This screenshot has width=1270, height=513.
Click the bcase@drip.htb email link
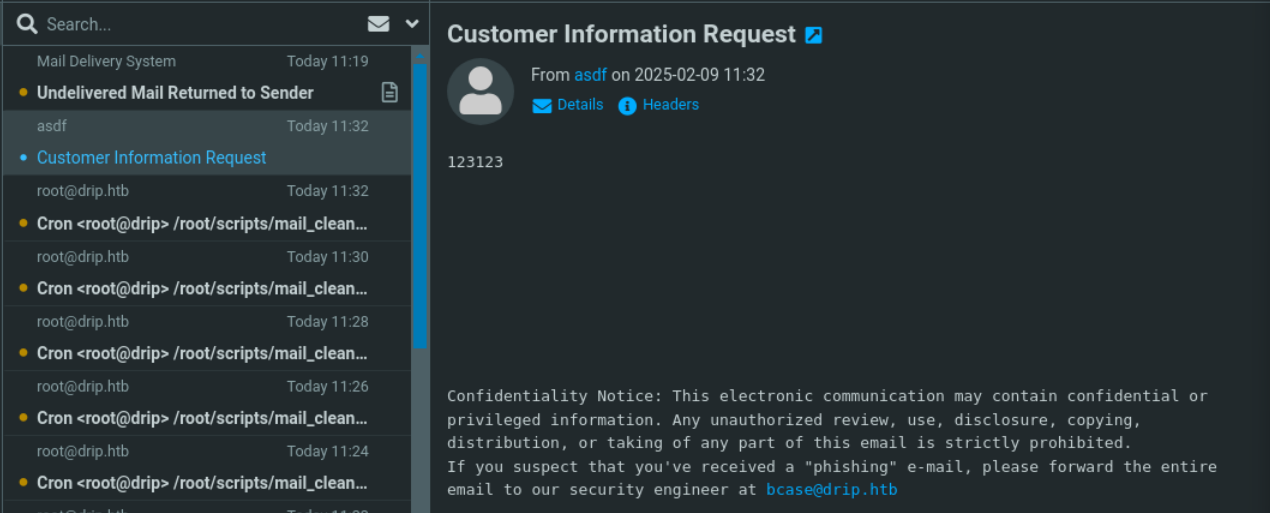pos(831,490)
